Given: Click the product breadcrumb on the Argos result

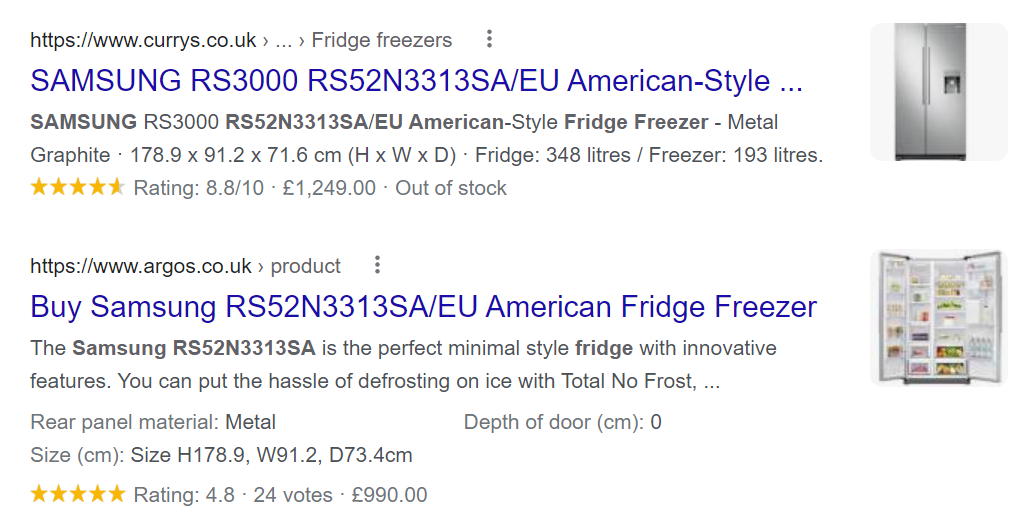Looking at the screenshot, I should click(x=306, y=266).
